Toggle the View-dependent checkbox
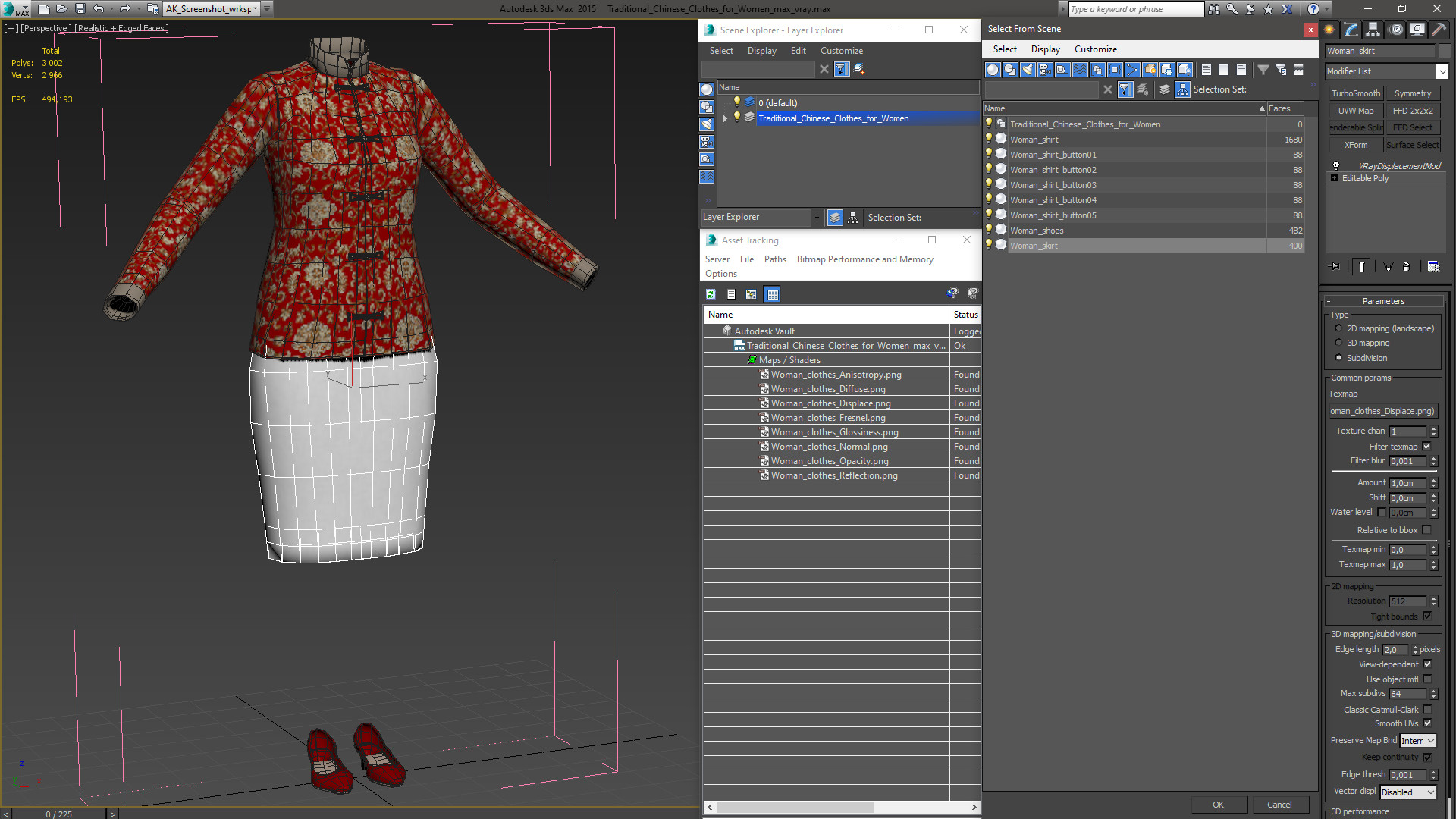Screen dimensions: 1456x819 tap(1427, 664)
